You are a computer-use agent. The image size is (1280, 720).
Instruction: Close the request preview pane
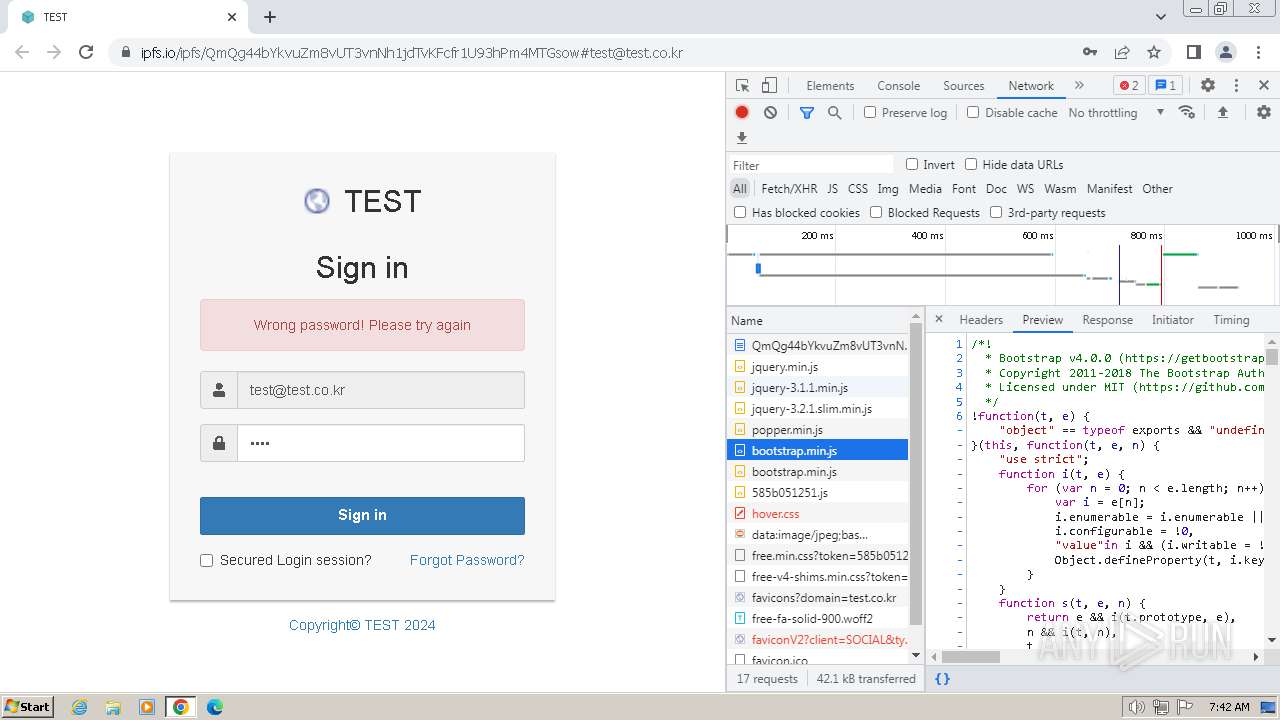click(x=938, y=320)
